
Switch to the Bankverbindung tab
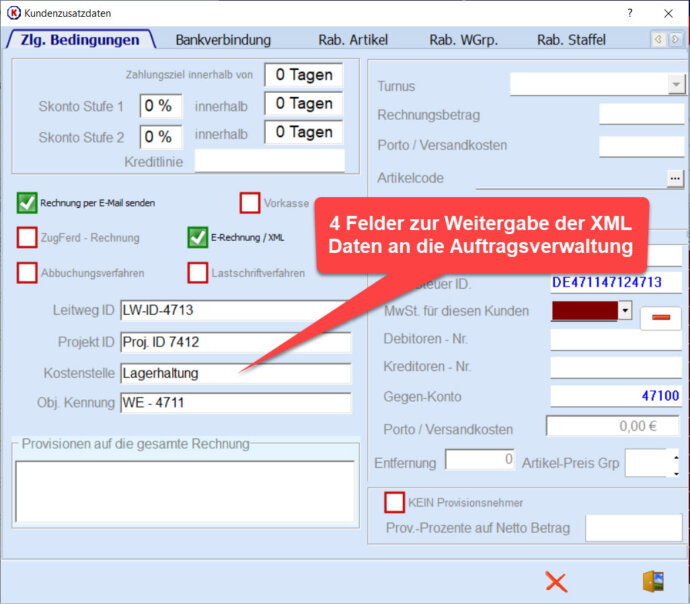(x=223, y=40)
